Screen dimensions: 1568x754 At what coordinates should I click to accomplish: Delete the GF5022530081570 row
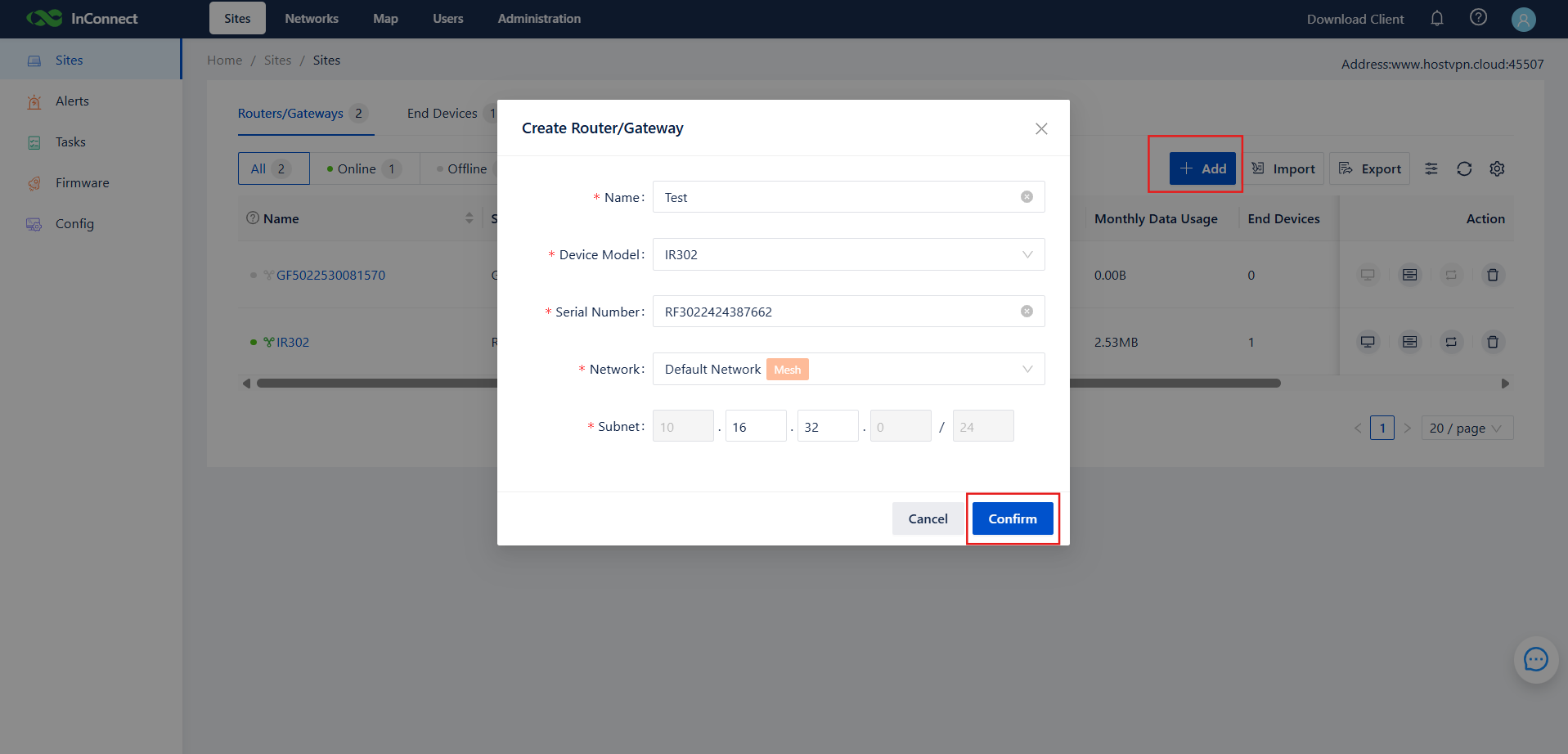point(1493,275)
